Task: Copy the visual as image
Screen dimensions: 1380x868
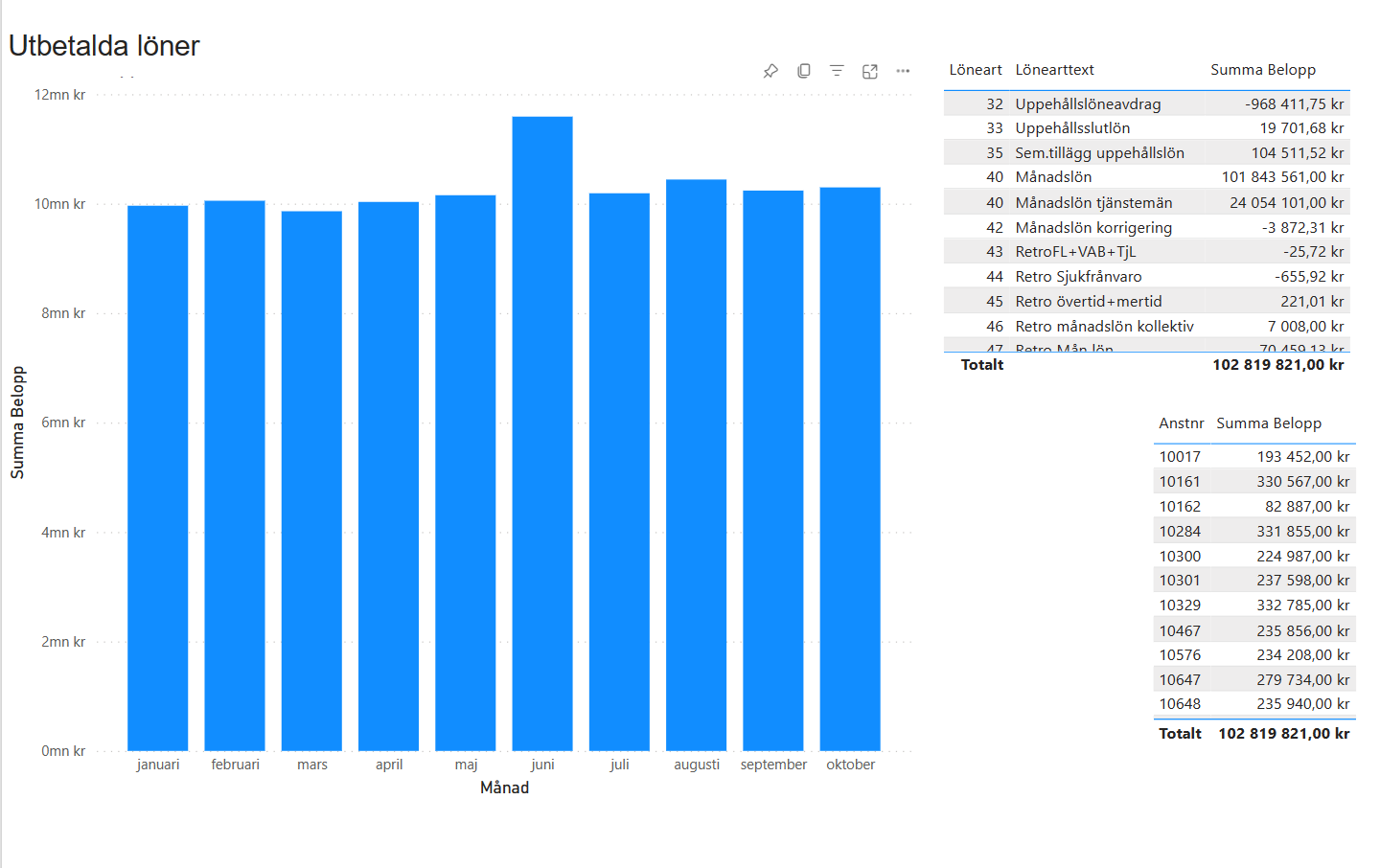Action: [804, 71]
